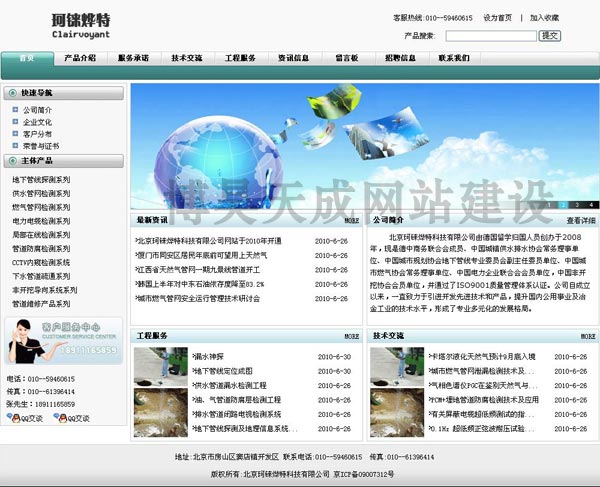Screen dimensions: 600x487
Task: Open 下水管道疏通系列 product category
Action: (x=41, y=276)
